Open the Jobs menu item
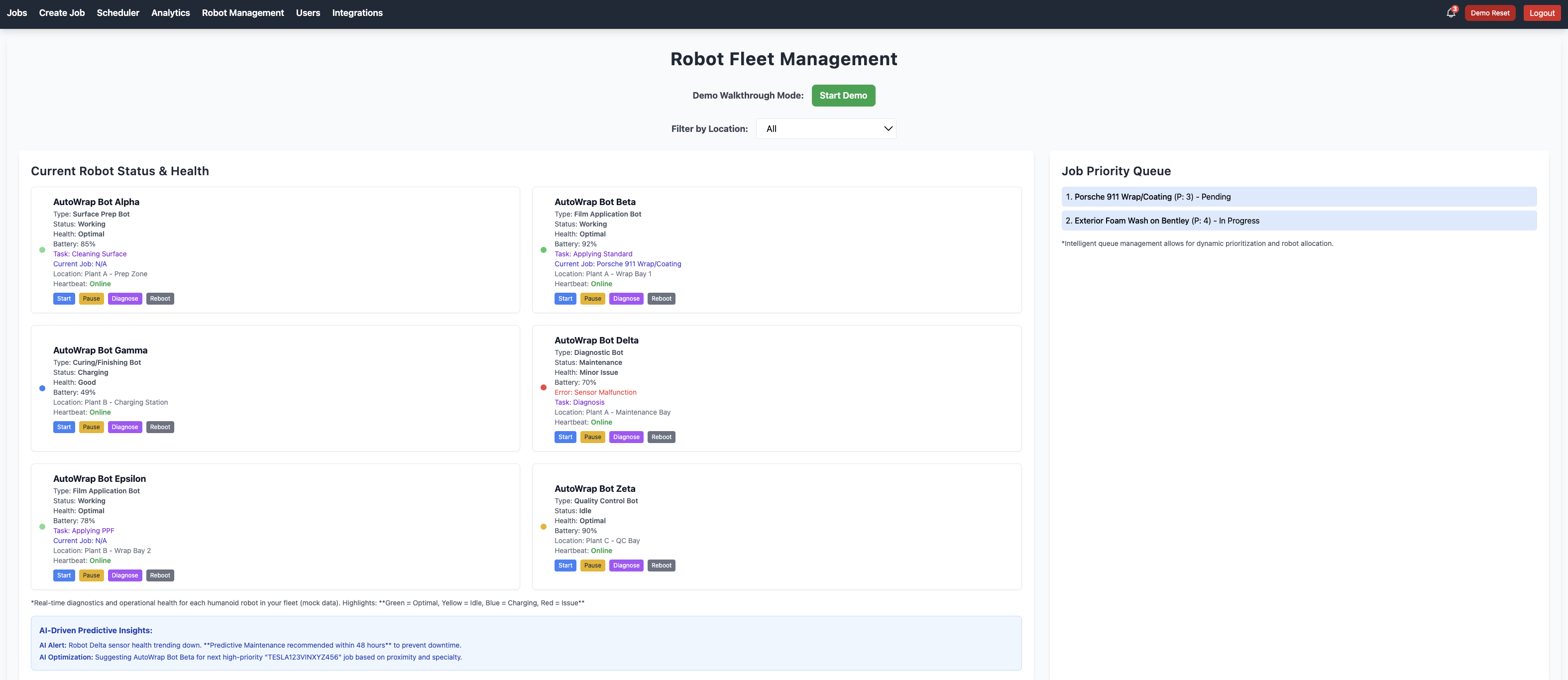The height and width of the screenshot is (680, 1568). coord(17,13)
